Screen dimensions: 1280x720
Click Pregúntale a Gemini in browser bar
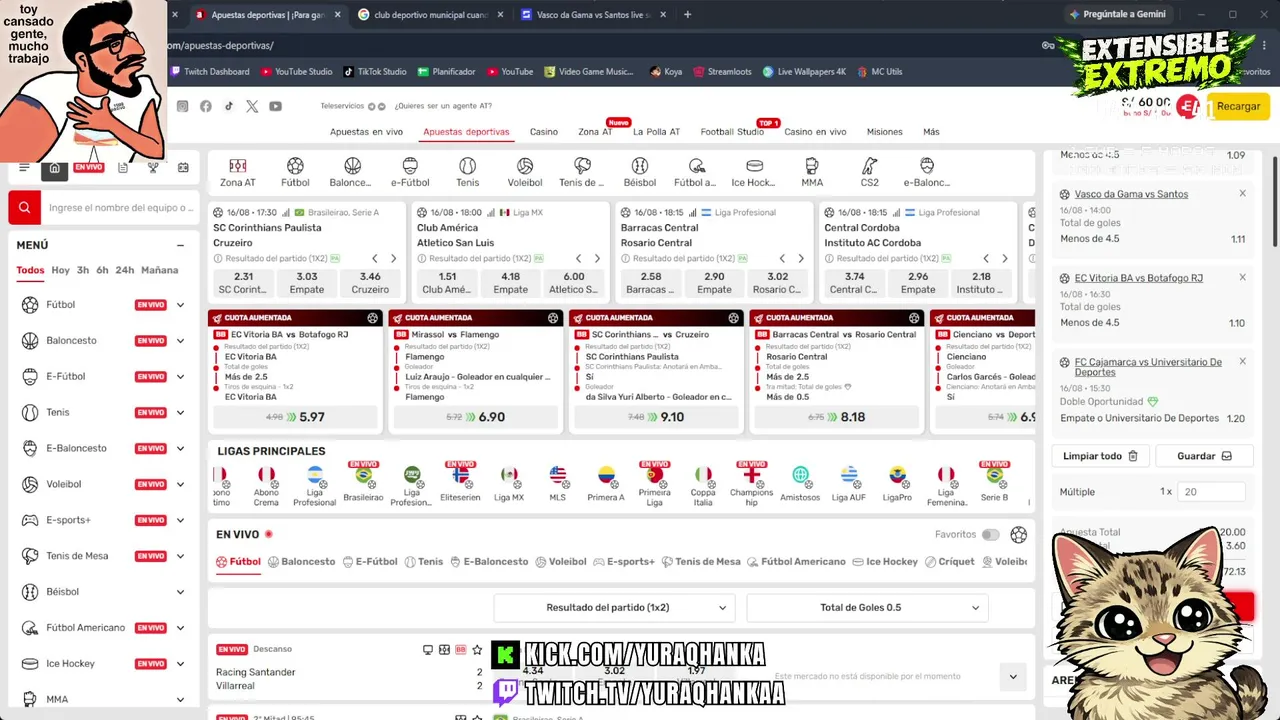pos(1116,15)
